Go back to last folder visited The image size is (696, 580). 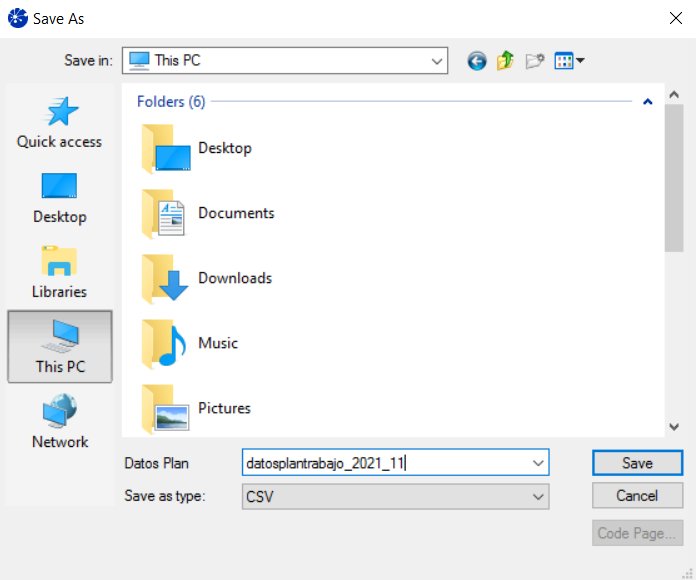(477, 61)
